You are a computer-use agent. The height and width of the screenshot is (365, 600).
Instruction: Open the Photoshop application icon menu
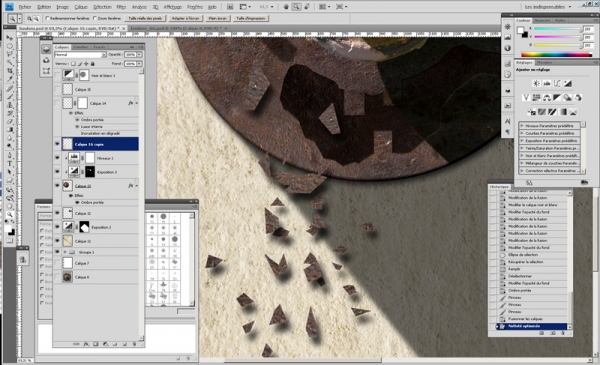(x=9, y=7)
